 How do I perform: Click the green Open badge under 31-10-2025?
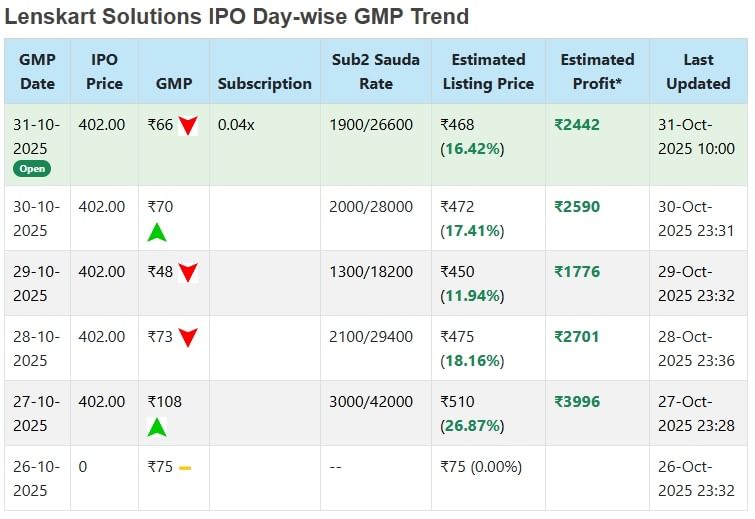tap(32, 169)
